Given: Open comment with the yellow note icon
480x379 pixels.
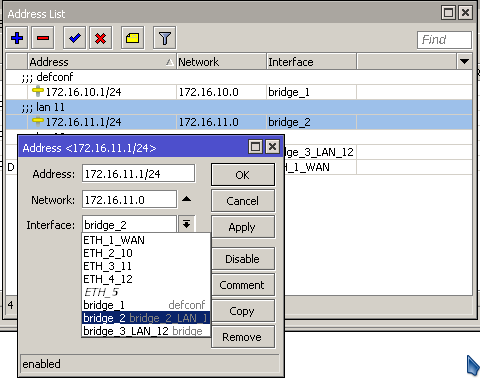Looking at the screenshot, I should coord(132,38).
